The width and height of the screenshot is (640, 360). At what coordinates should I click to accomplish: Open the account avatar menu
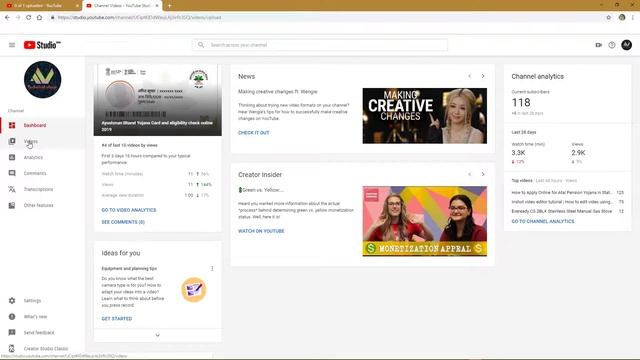click(x=627, y=45)
